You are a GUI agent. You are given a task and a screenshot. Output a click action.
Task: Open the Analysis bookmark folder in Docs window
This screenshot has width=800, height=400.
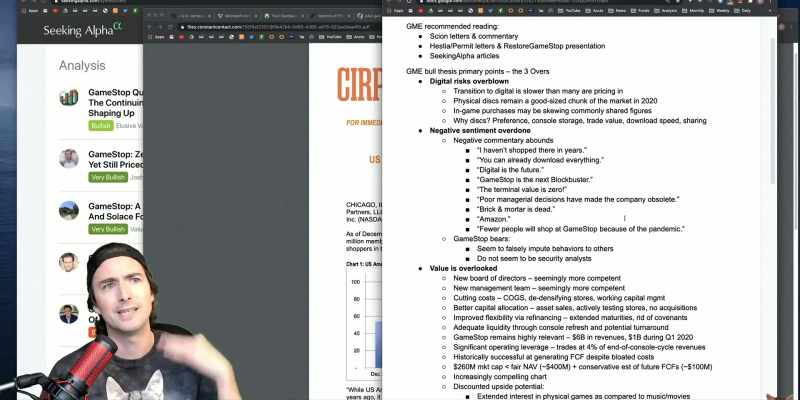click(x=666, y=11)
